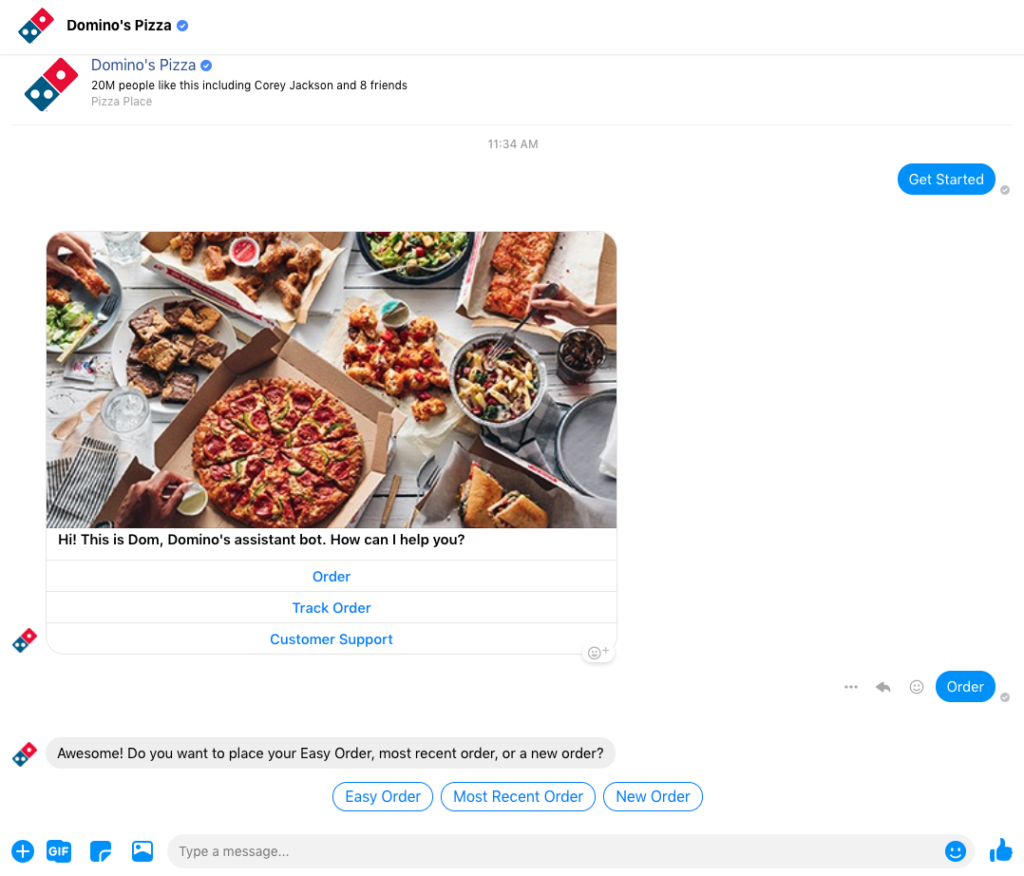Click the Get Started button
Screen dimensions: 1024x876
pos(945,179)
